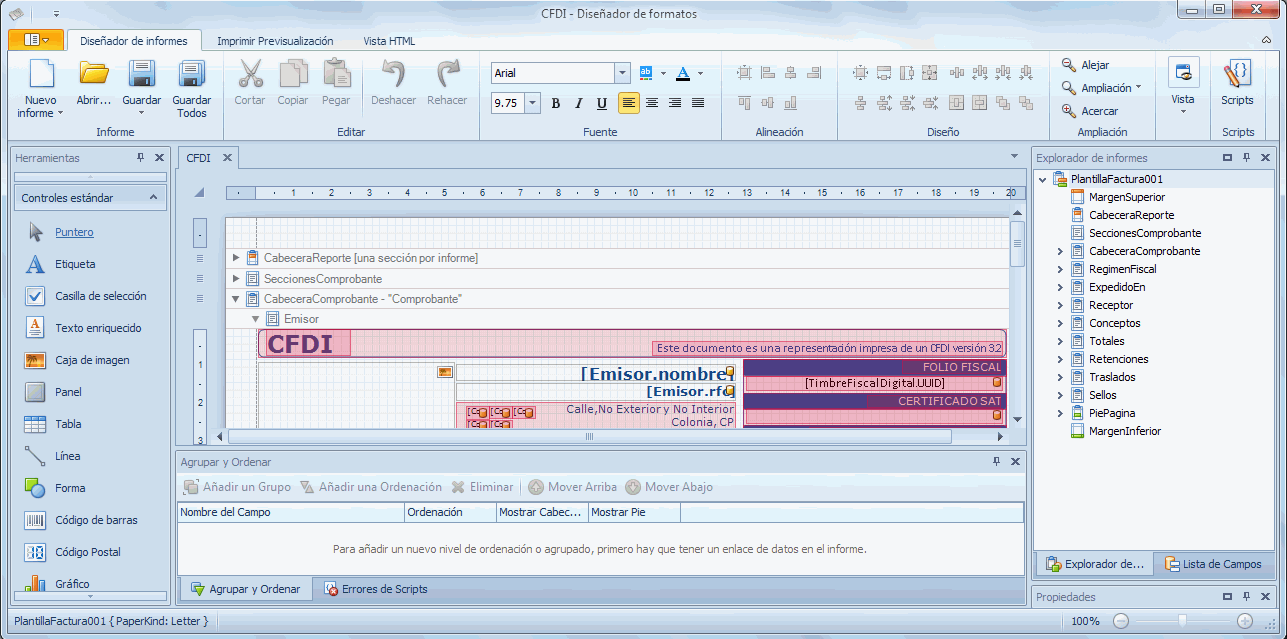The height and width of the screenshot is (639, 1287).
Task: Click the Abrir folder icon
Action: 94,75
